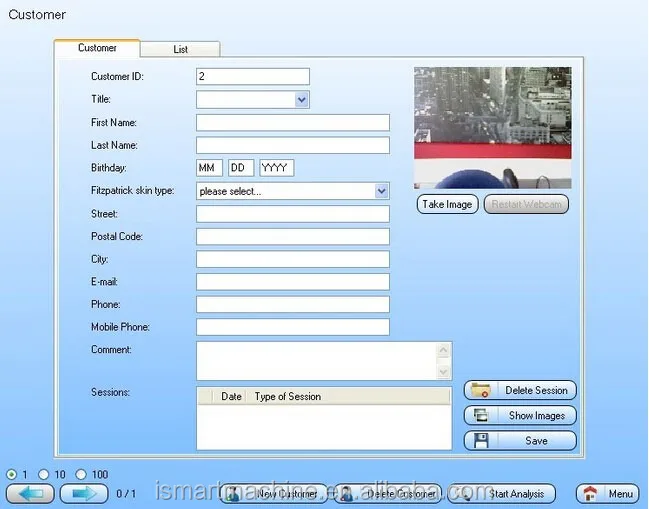Click the Delete Session folder icon
The height and width of the screenshot is (509, 649).
481,391
